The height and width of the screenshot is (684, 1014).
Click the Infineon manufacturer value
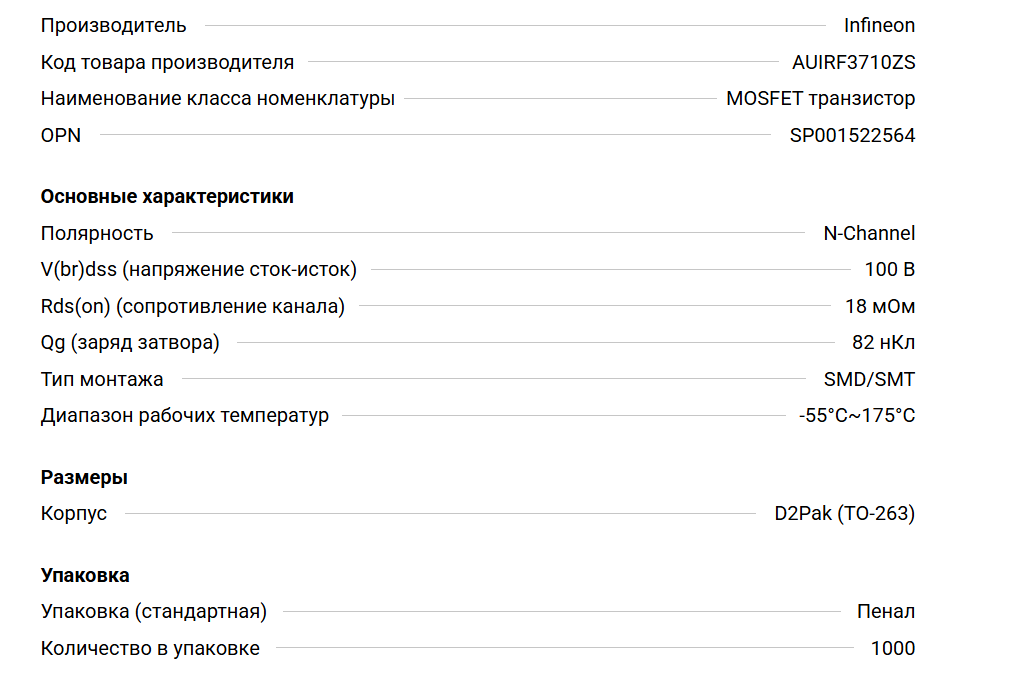click(879, 26)
